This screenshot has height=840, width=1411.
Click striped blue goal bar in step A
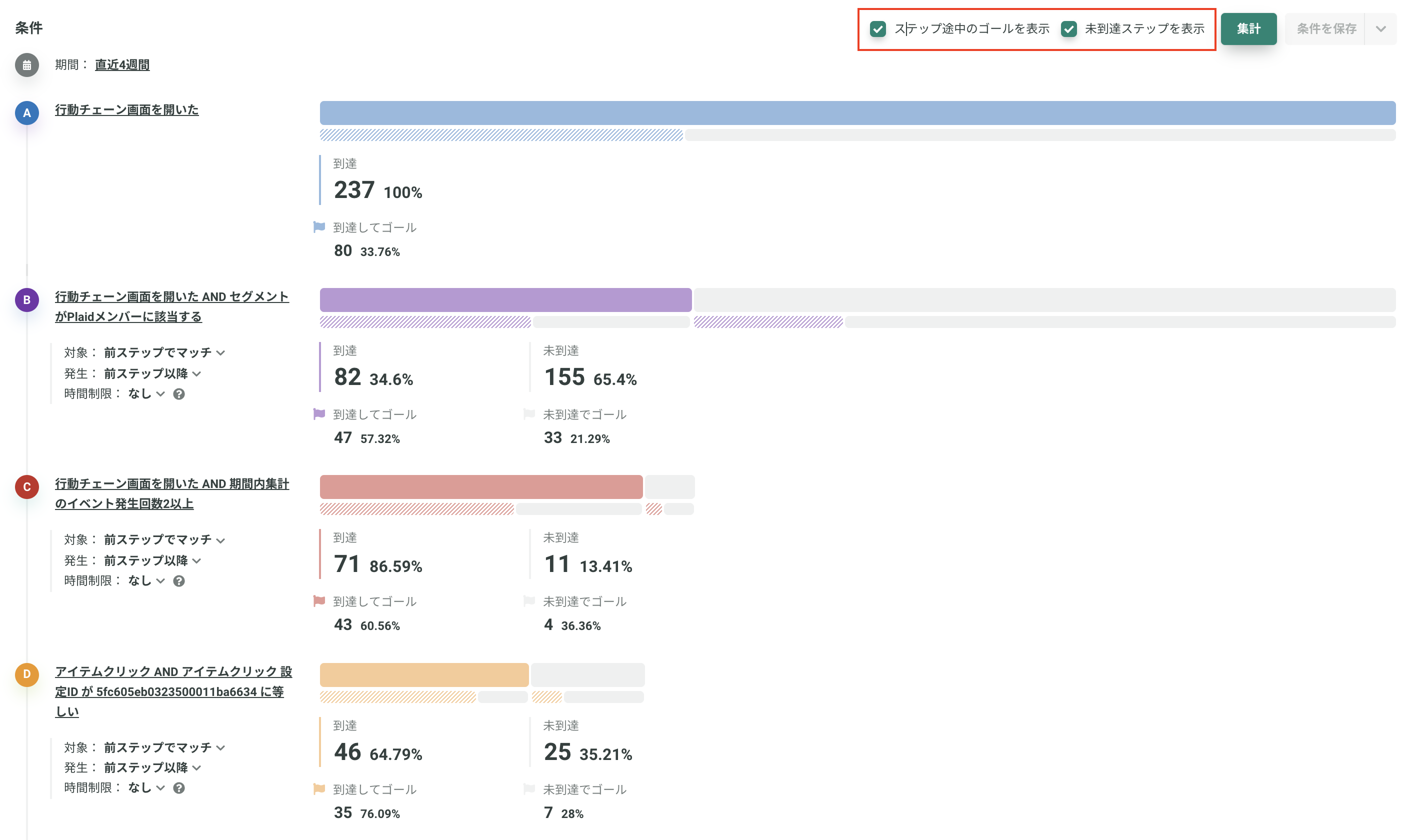click(501, 134)
